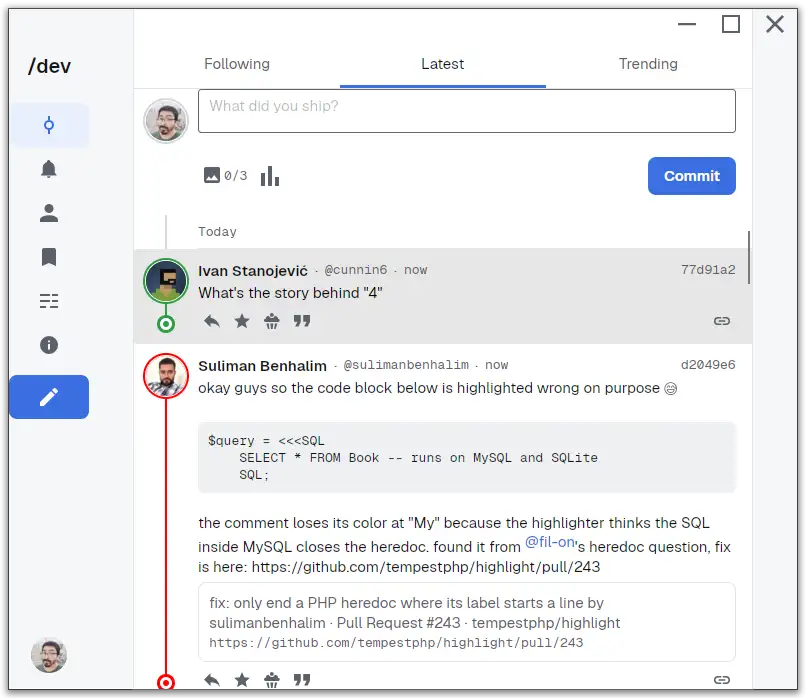Viewport: 806px width, 698px height.
Task: Open the @sulimanbenhalim handle
Action: 406,365
